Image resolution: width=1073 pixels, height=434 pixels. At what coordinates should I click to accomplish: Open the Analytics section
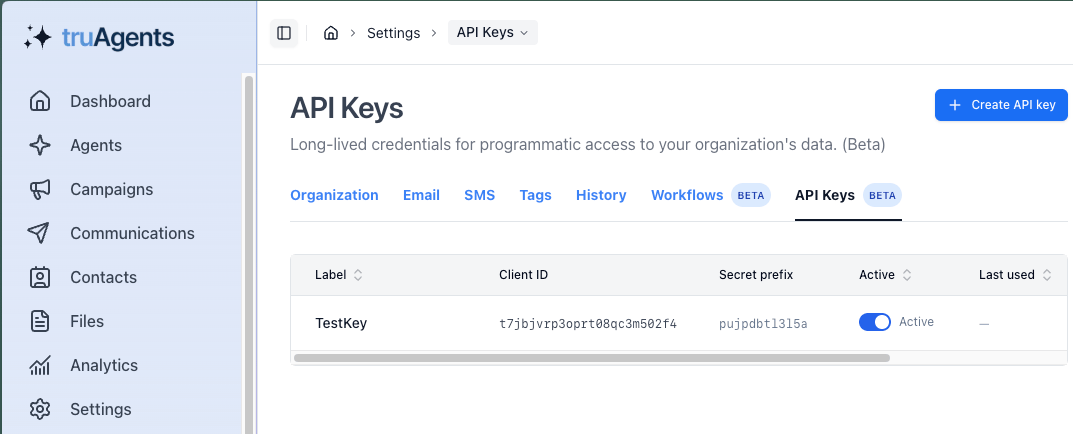(x=104, y=365)
